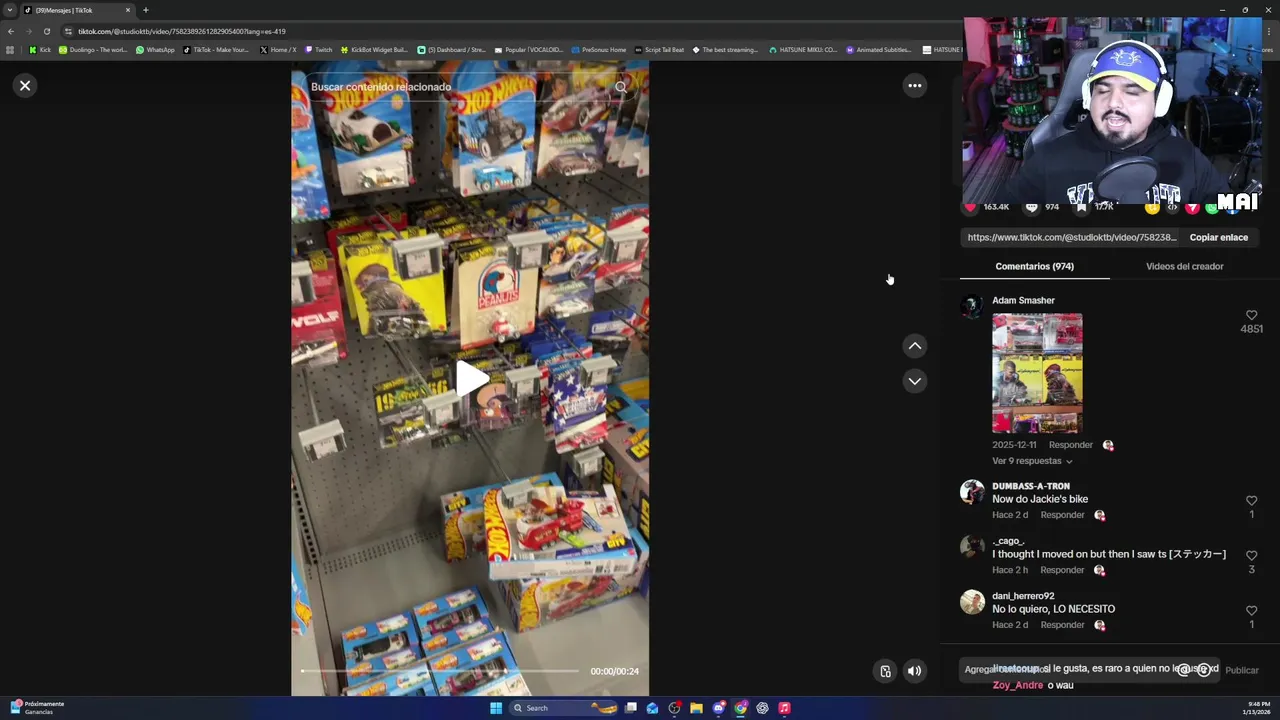Viewport: 1280px width, 720px height.
Task: Open Adam Smasher's profile name
Action: point(1023,301)
